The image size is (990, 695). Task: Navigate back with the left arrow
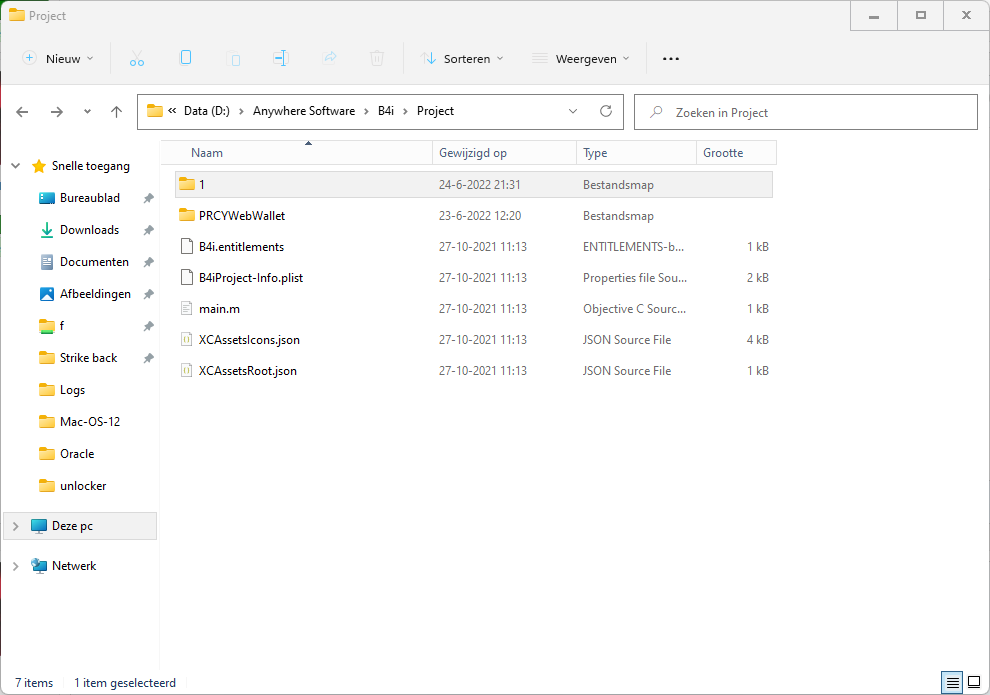(23, 112)
